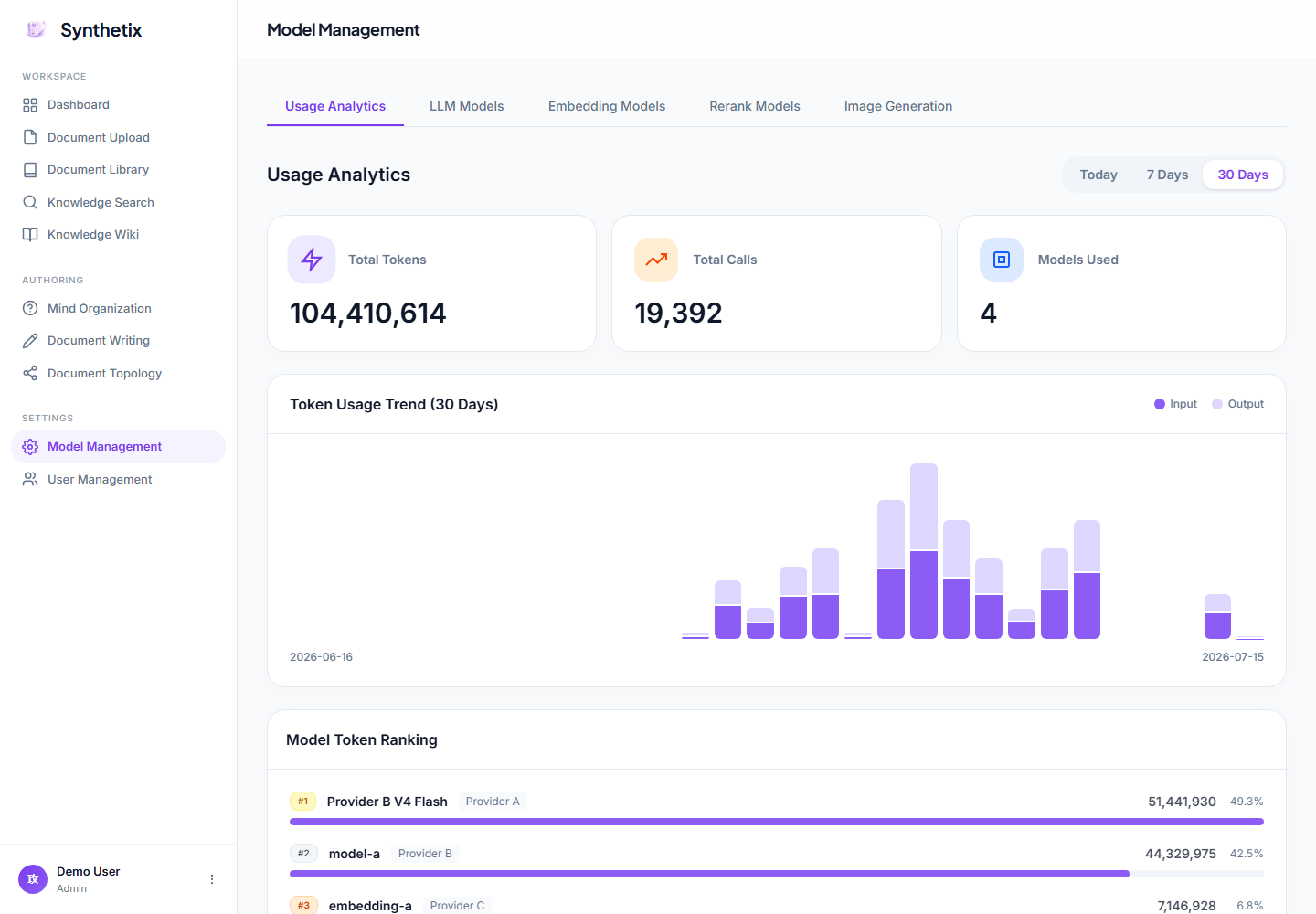
Task: Click the Total Tokens lightning icon
Action: pos(312,260)
